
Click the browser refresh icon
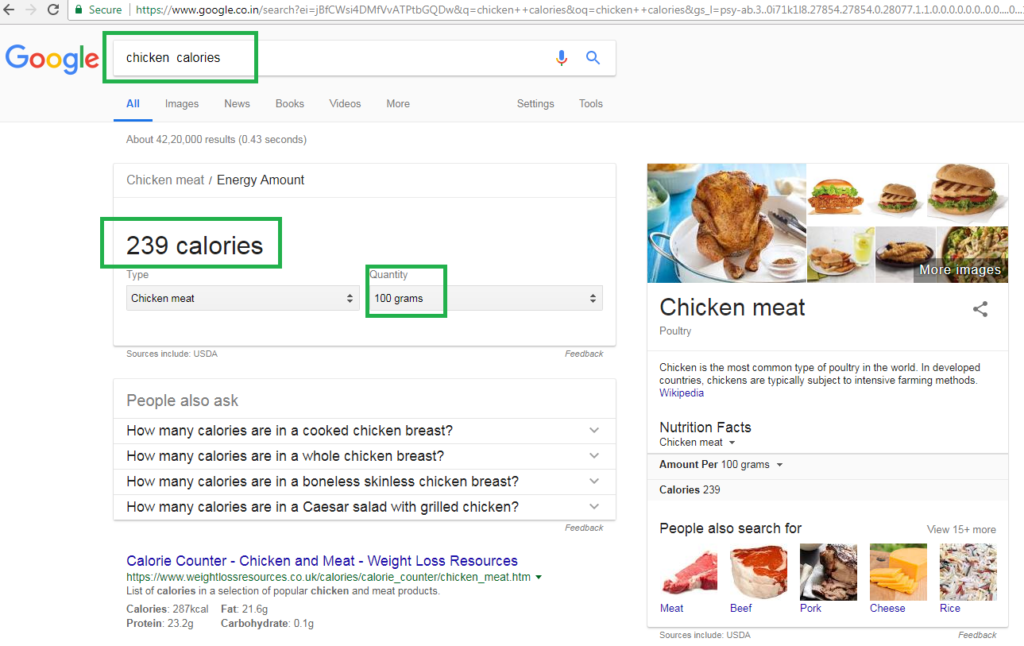point(53,10)
